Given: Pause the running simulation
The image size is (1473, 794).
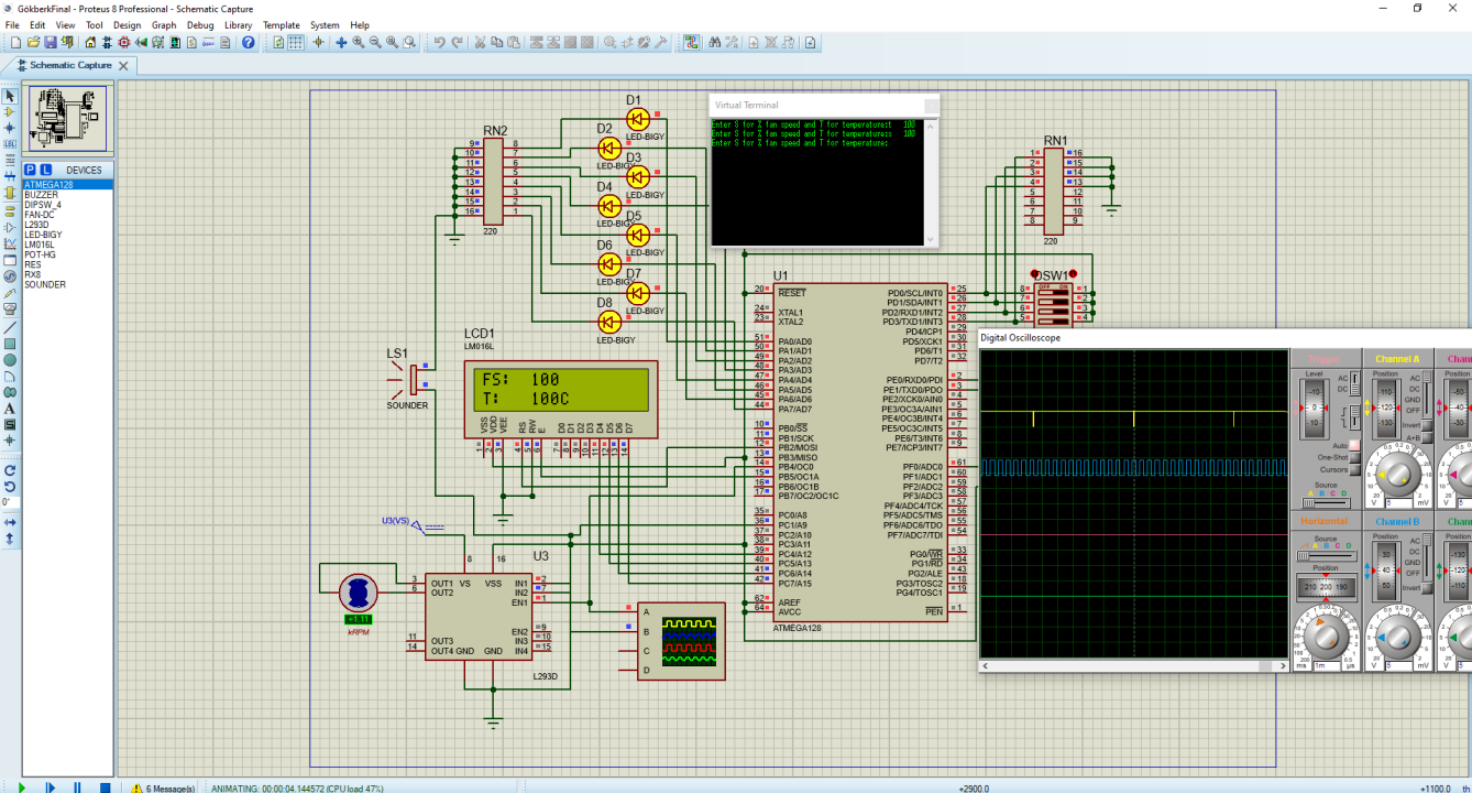Looking at the screenshot, I should click(77, 787).
